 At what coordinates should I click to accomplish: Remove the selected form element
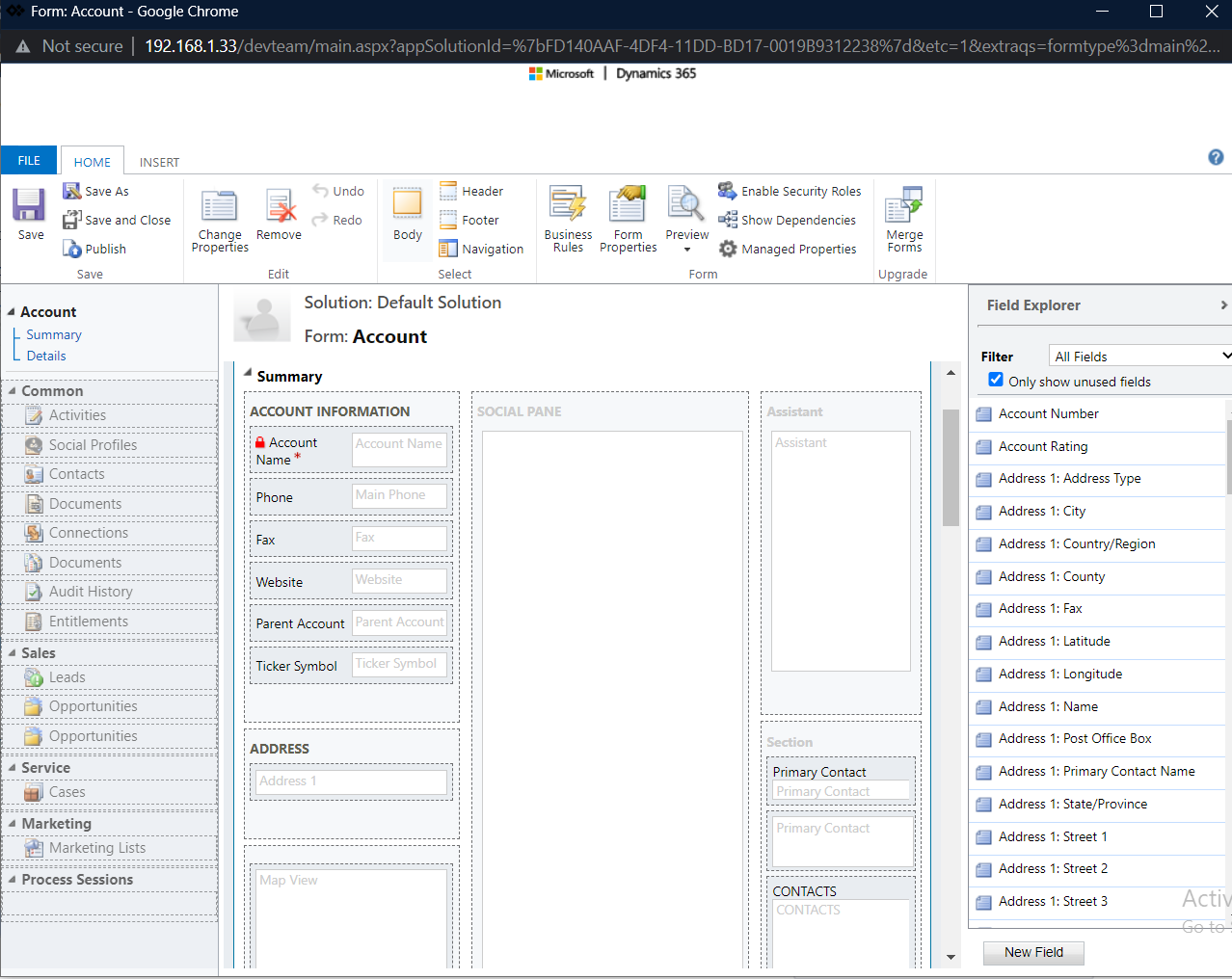coord(280,206)
